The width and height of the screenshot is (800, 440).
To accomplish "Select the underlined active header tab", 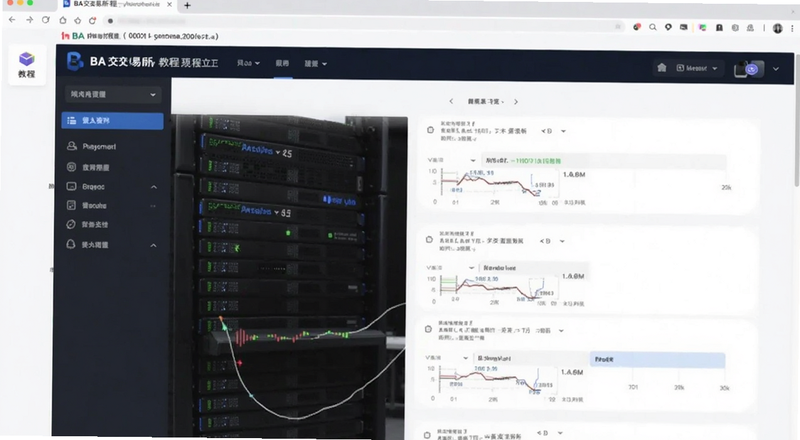I will click(282, 63).
